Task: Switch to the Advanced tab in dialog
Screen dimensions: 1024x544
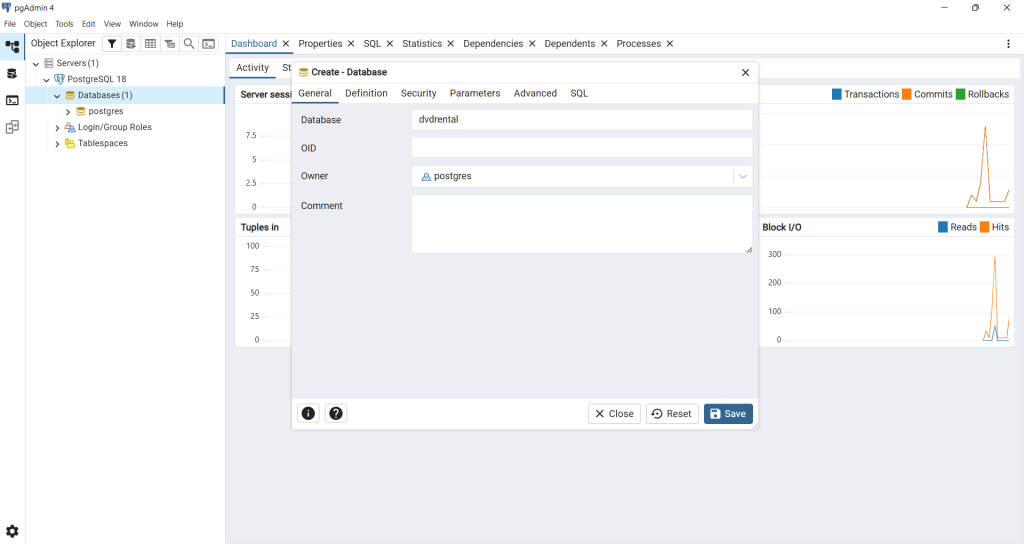Action: [535, 93]
